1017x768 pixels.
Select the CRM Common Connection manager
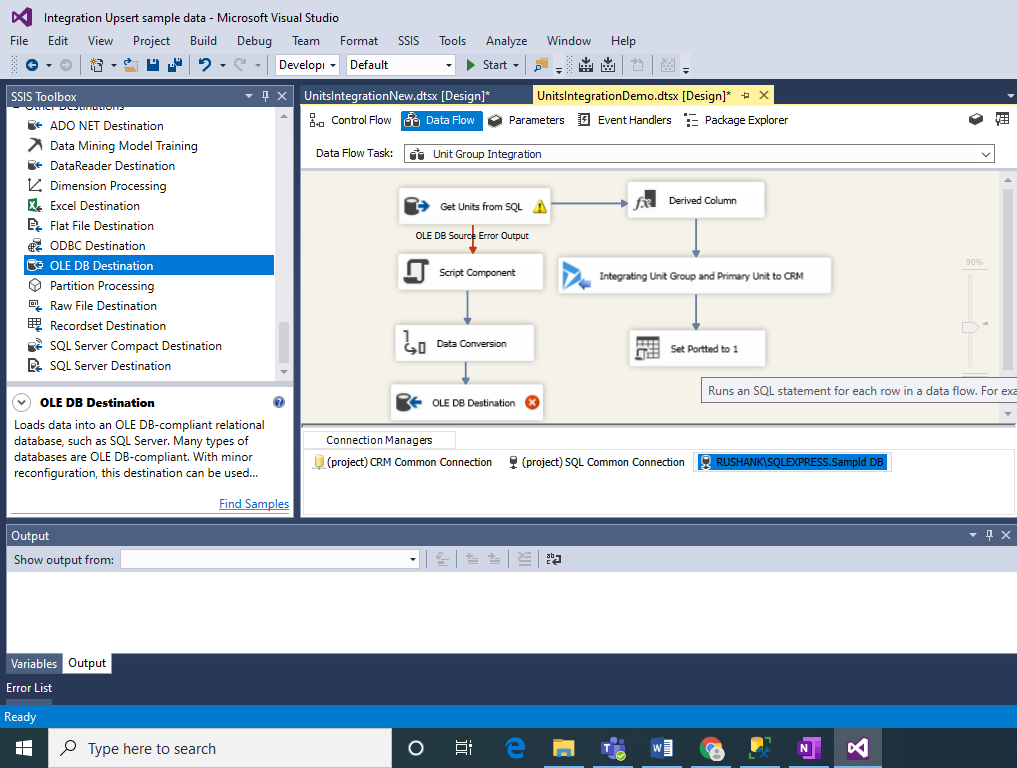(403, 462)
